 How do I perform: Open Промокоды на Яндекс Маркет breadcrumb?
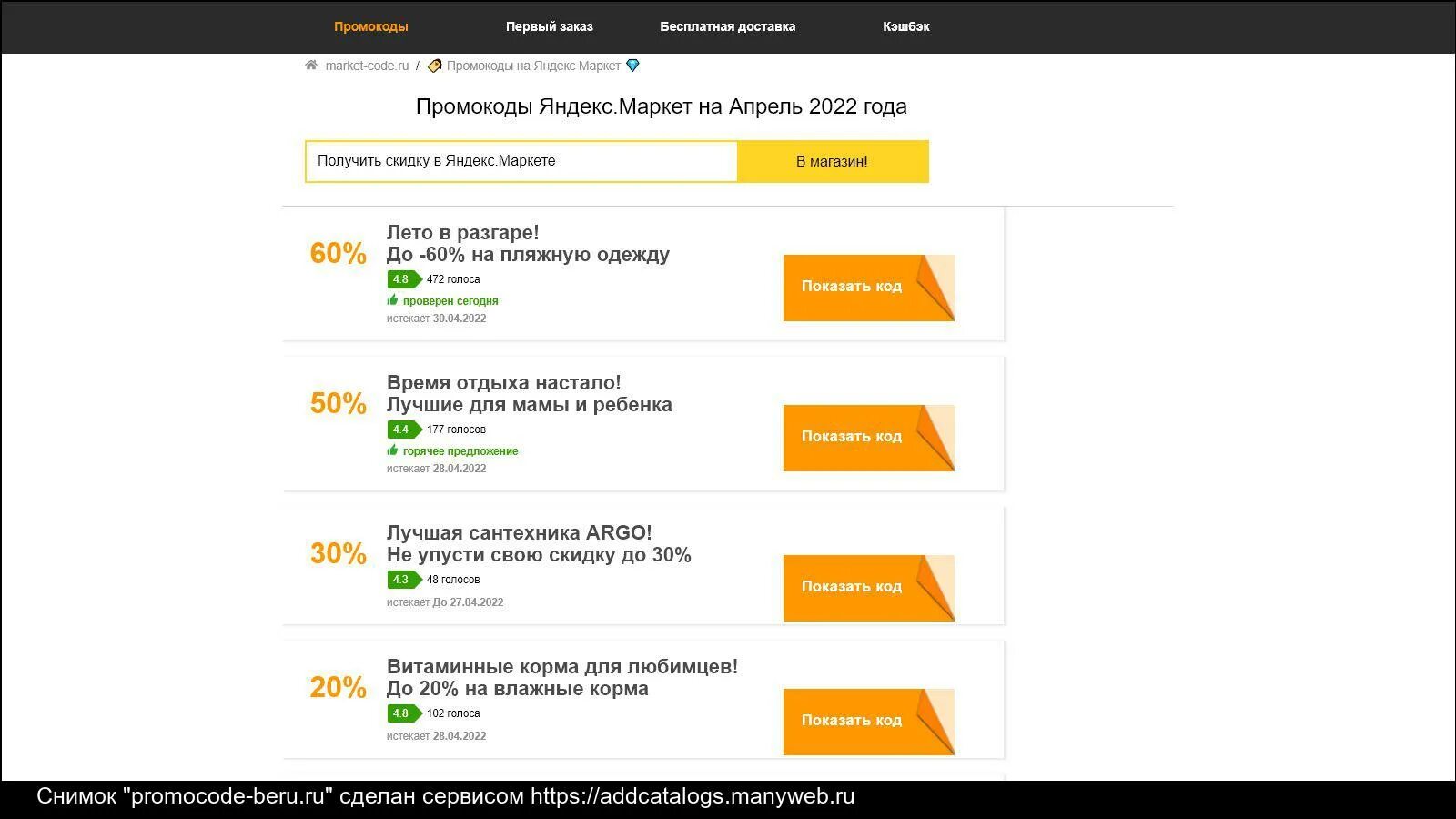click(533, 66)
